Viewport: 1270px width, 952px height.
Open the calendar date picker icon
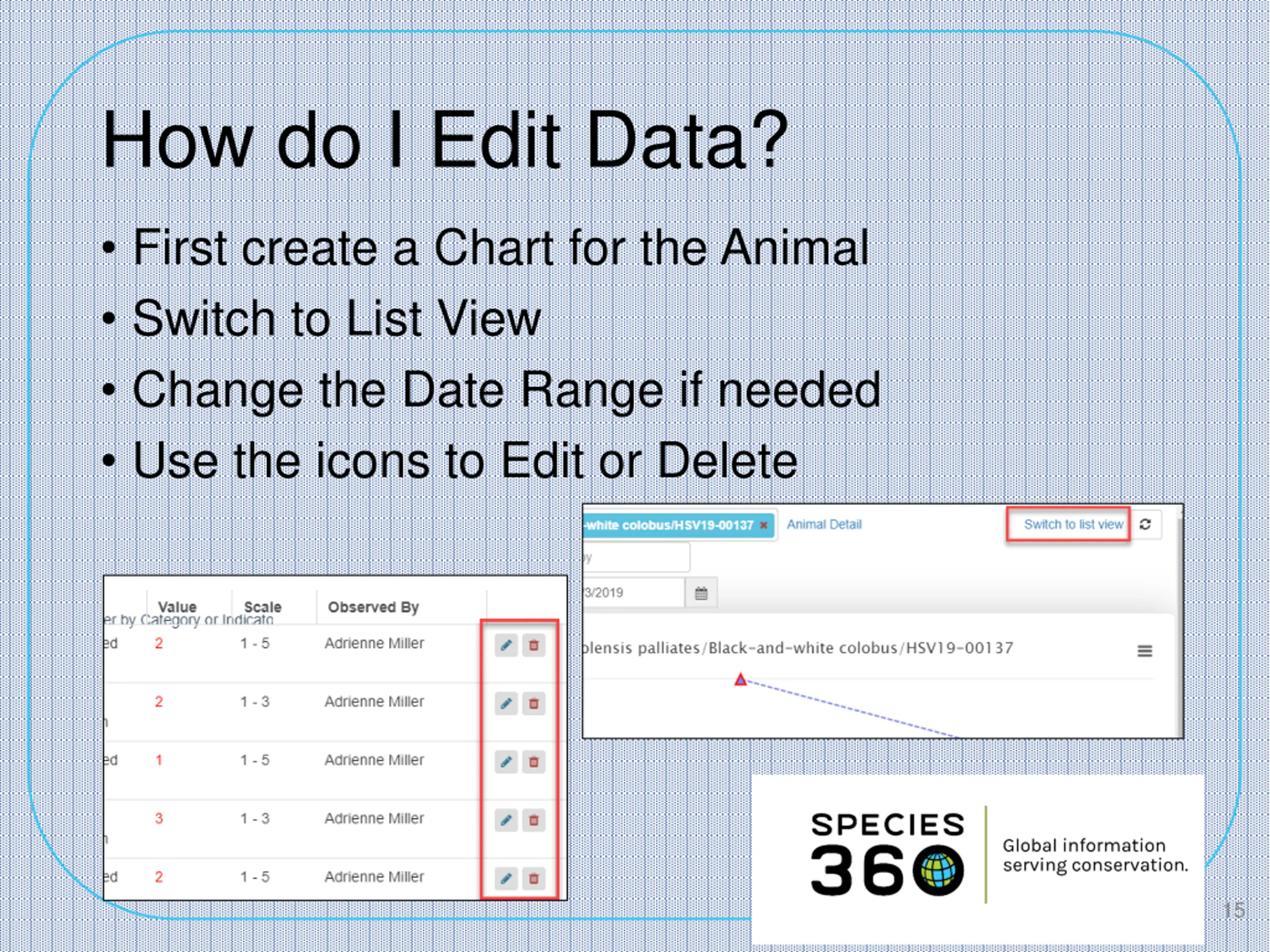701,593
